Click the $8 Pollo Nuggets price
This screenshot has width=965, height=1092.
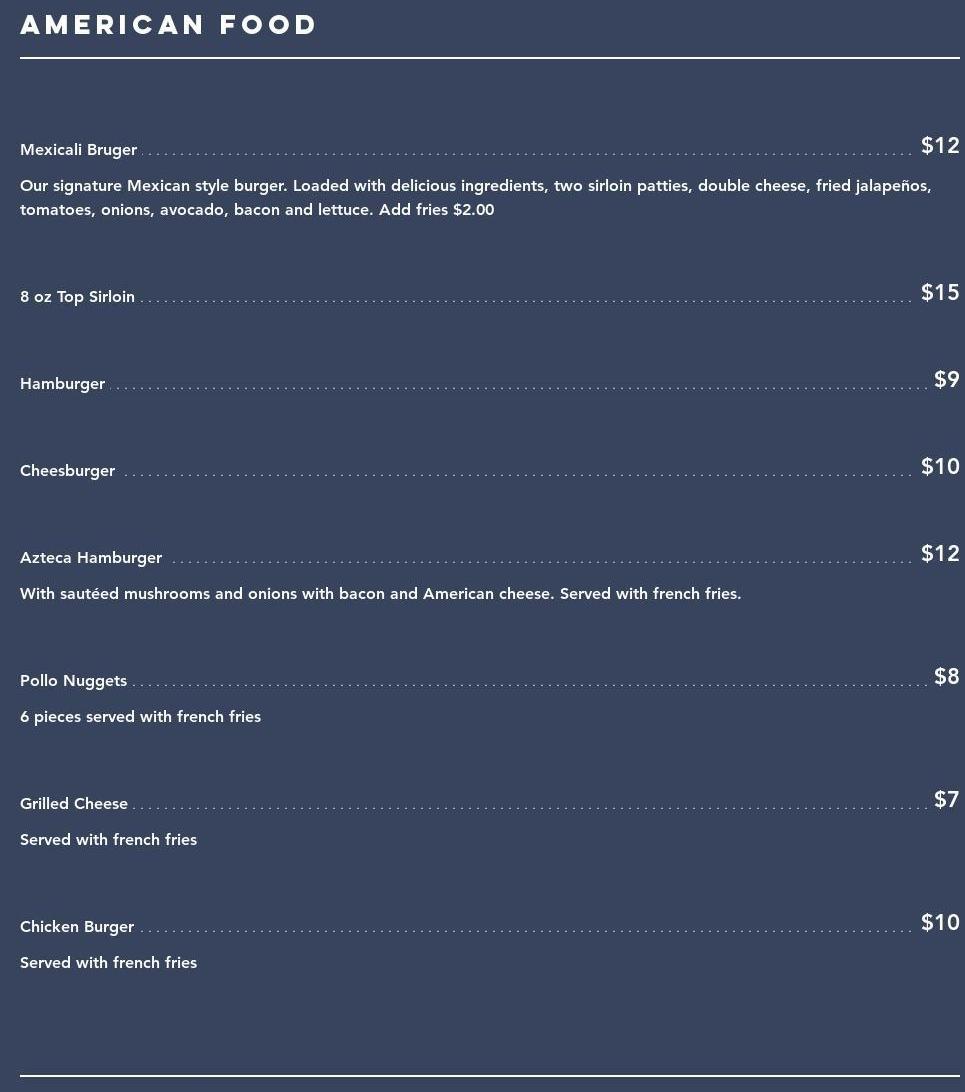click(946, 677)
